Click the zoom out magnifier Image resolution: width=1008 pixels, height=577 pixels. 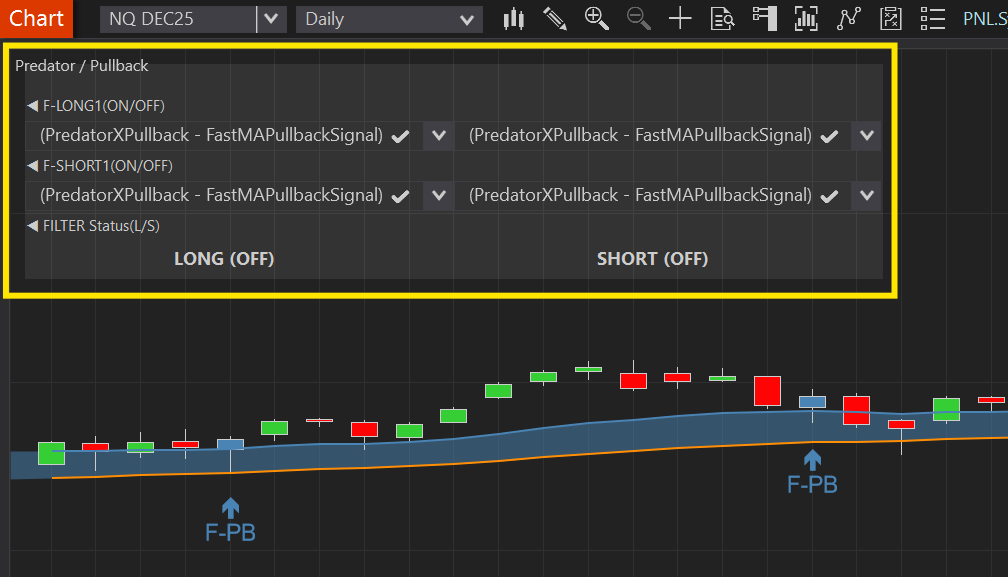[x=638, y=18]
